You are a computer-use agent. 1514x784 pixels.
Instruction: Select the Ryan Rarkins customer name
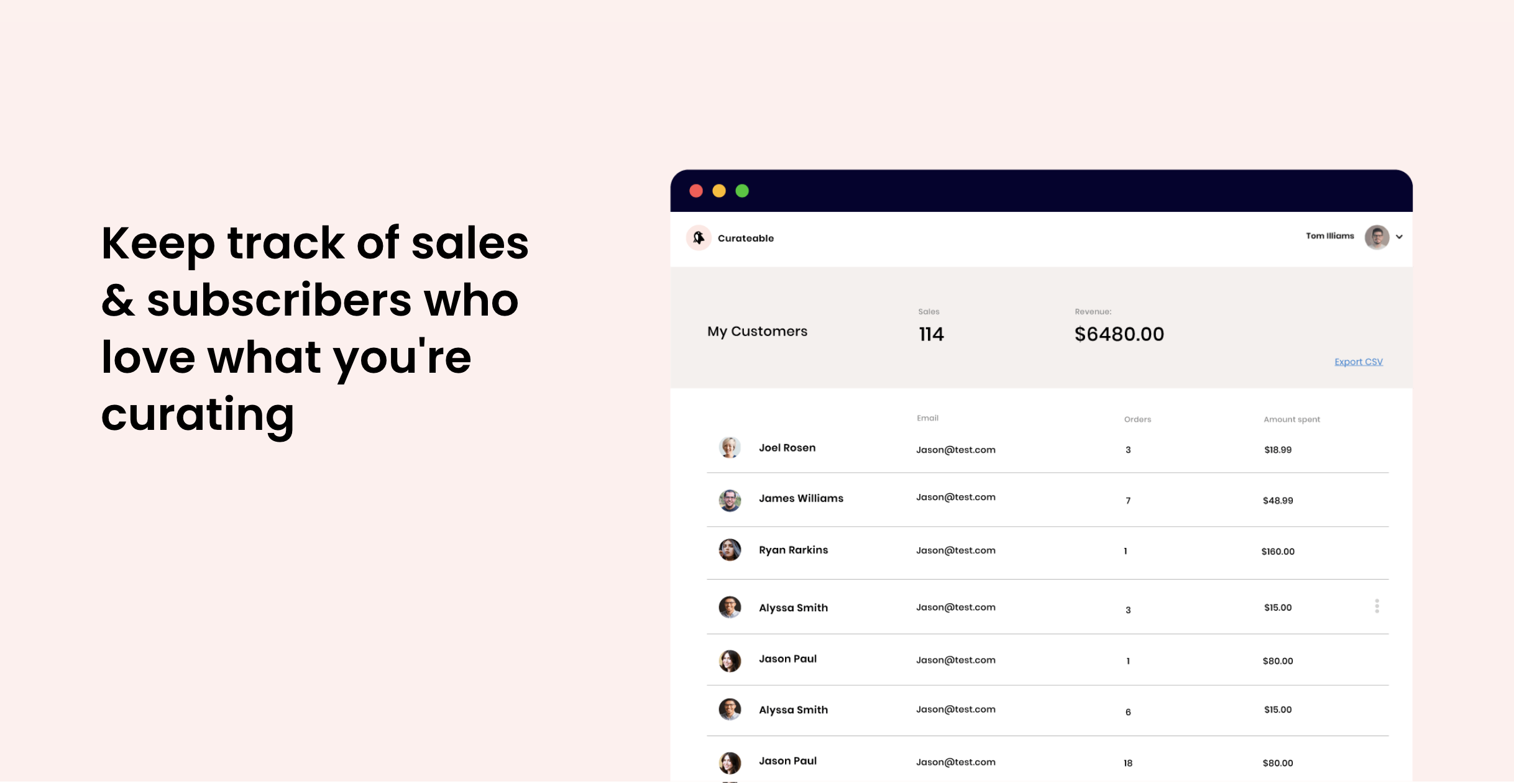click(793, 550)
